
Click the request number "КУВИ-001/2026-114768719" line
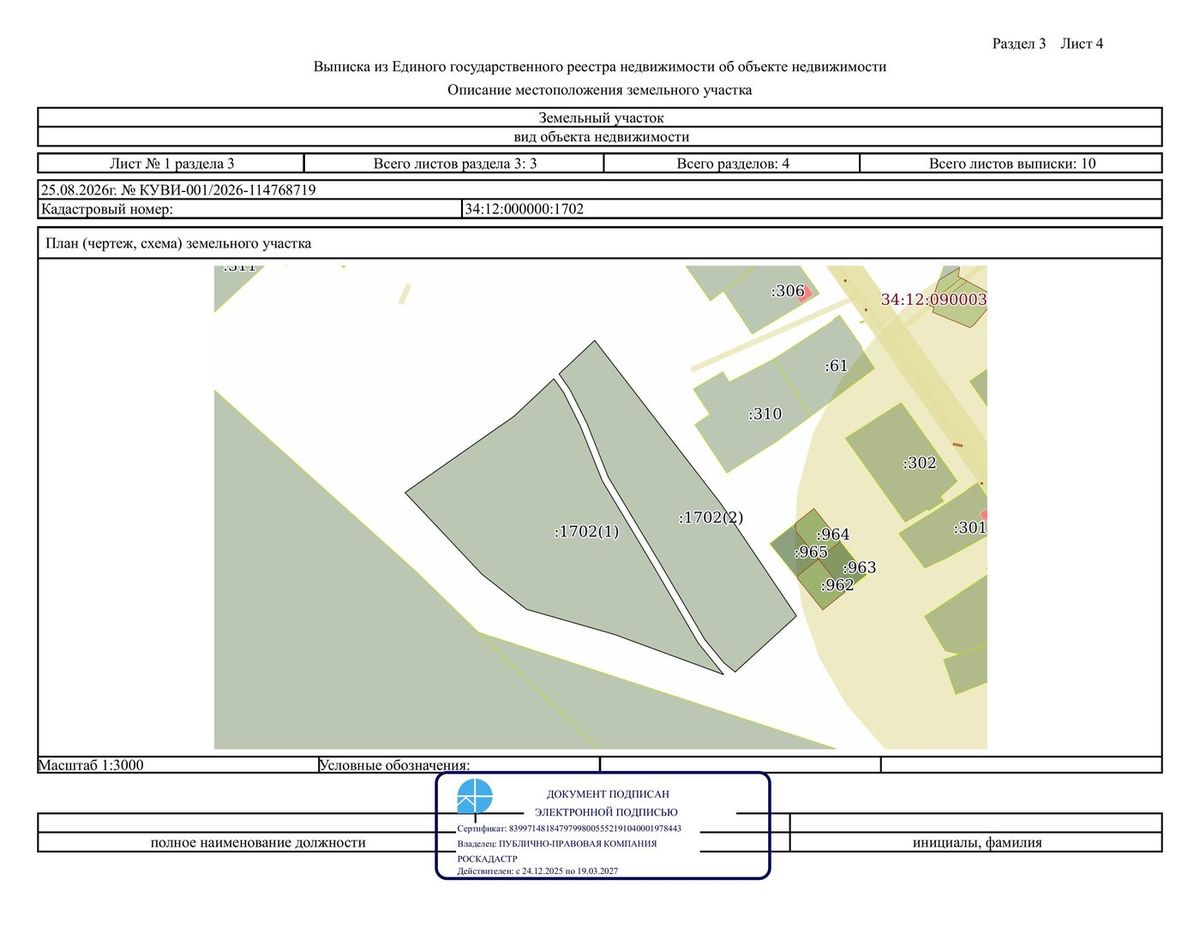pos(600,190)
